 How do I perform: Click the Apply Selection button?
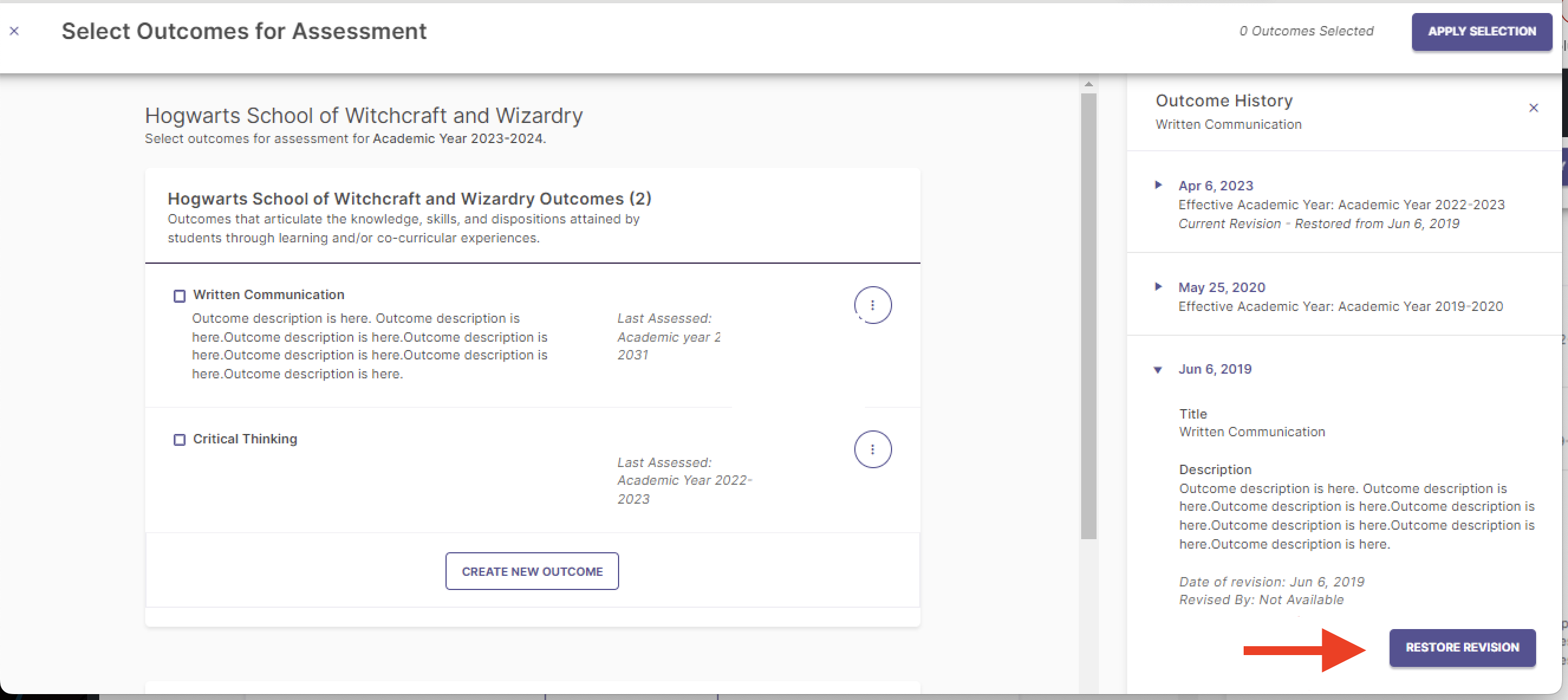(x=1481, y=32)
